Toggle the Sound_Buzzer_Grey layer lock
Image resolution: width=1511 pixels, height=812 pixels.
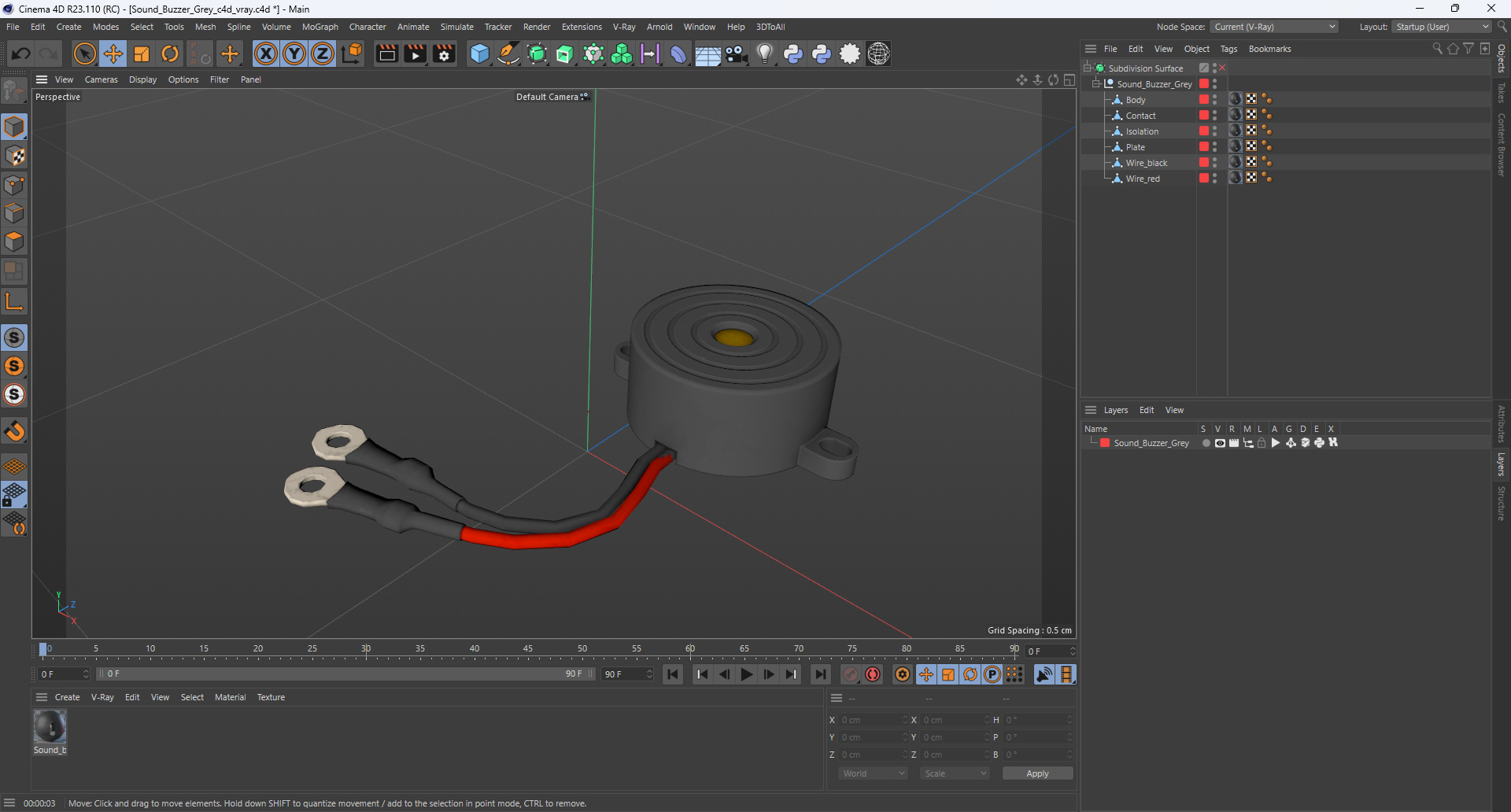pyautogui.click(x=1262, y=443)
